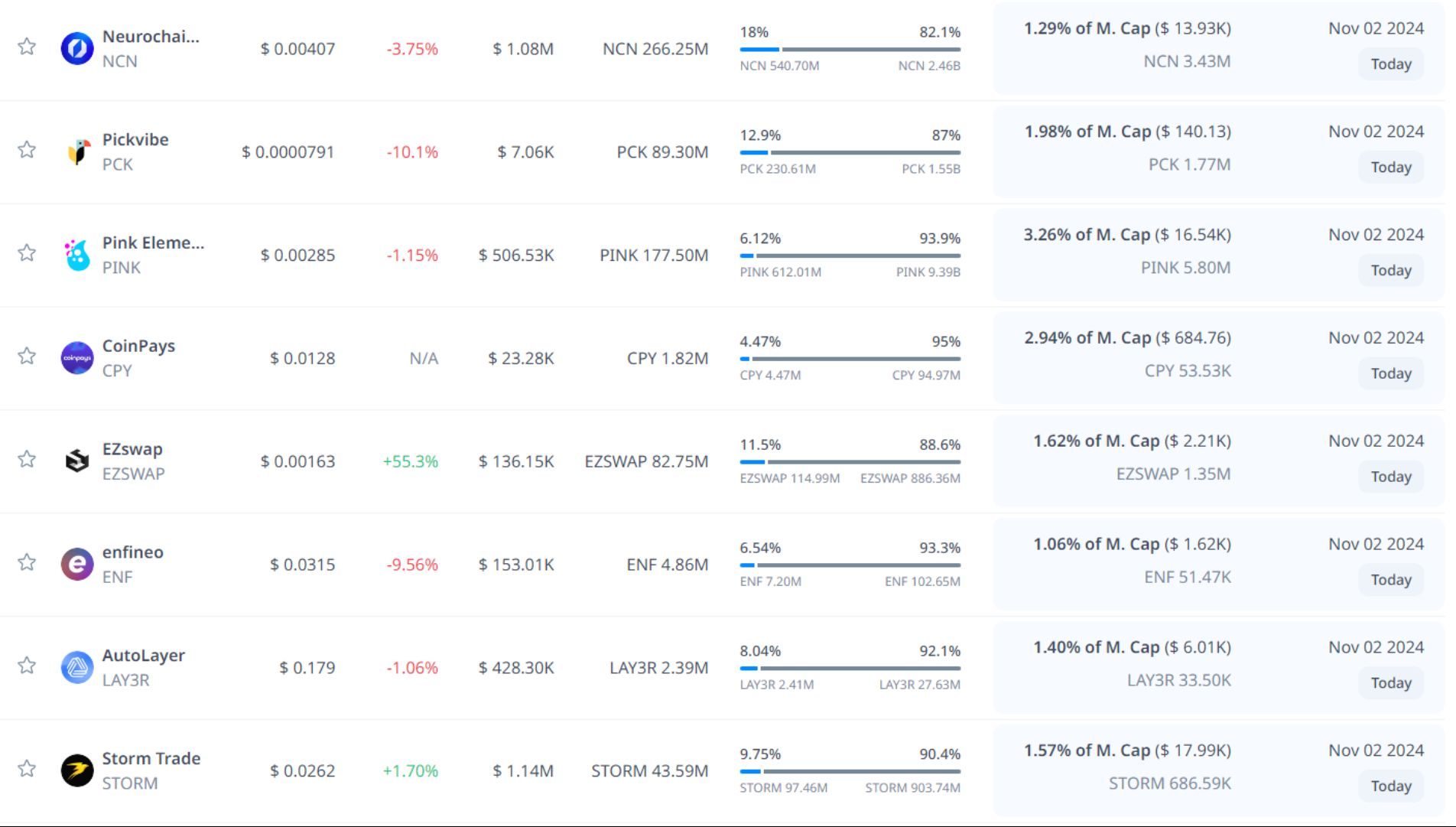Open the AutoLayer coin page link
Screen dimensions: 1456x827
(x=144, y=656)
